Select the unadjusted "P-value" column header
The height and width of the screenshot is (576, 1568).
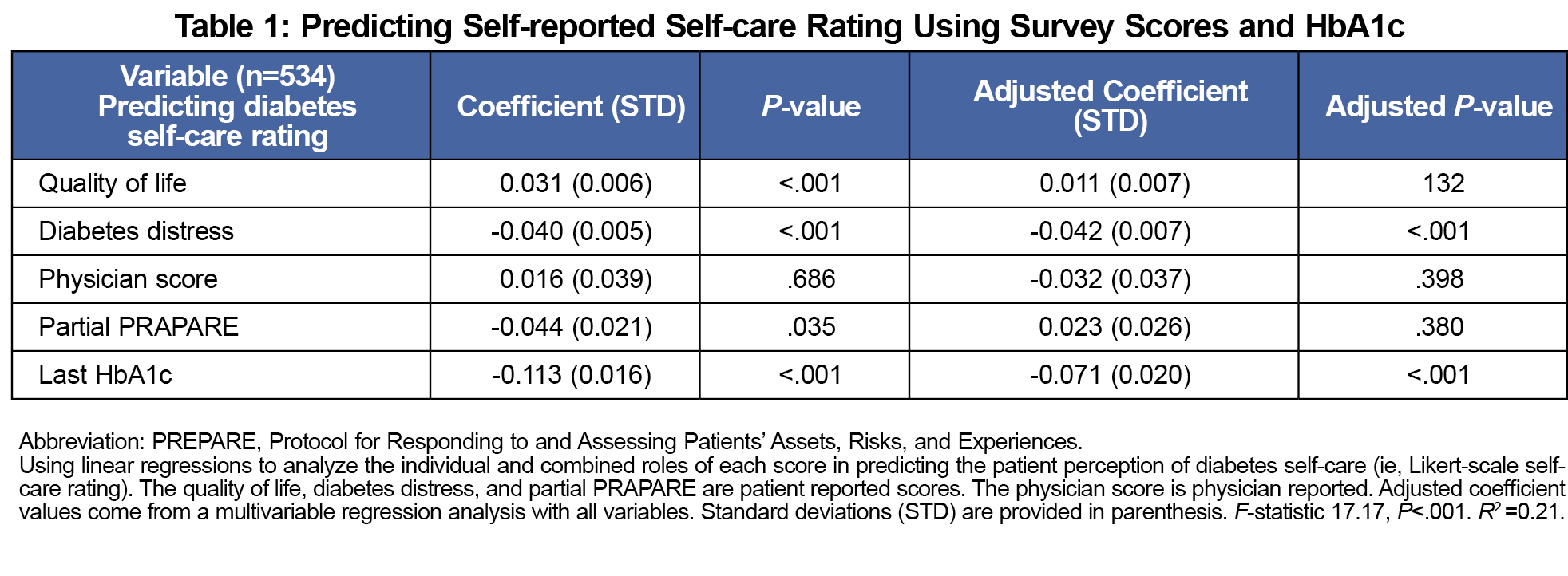[x=810, y=106]
